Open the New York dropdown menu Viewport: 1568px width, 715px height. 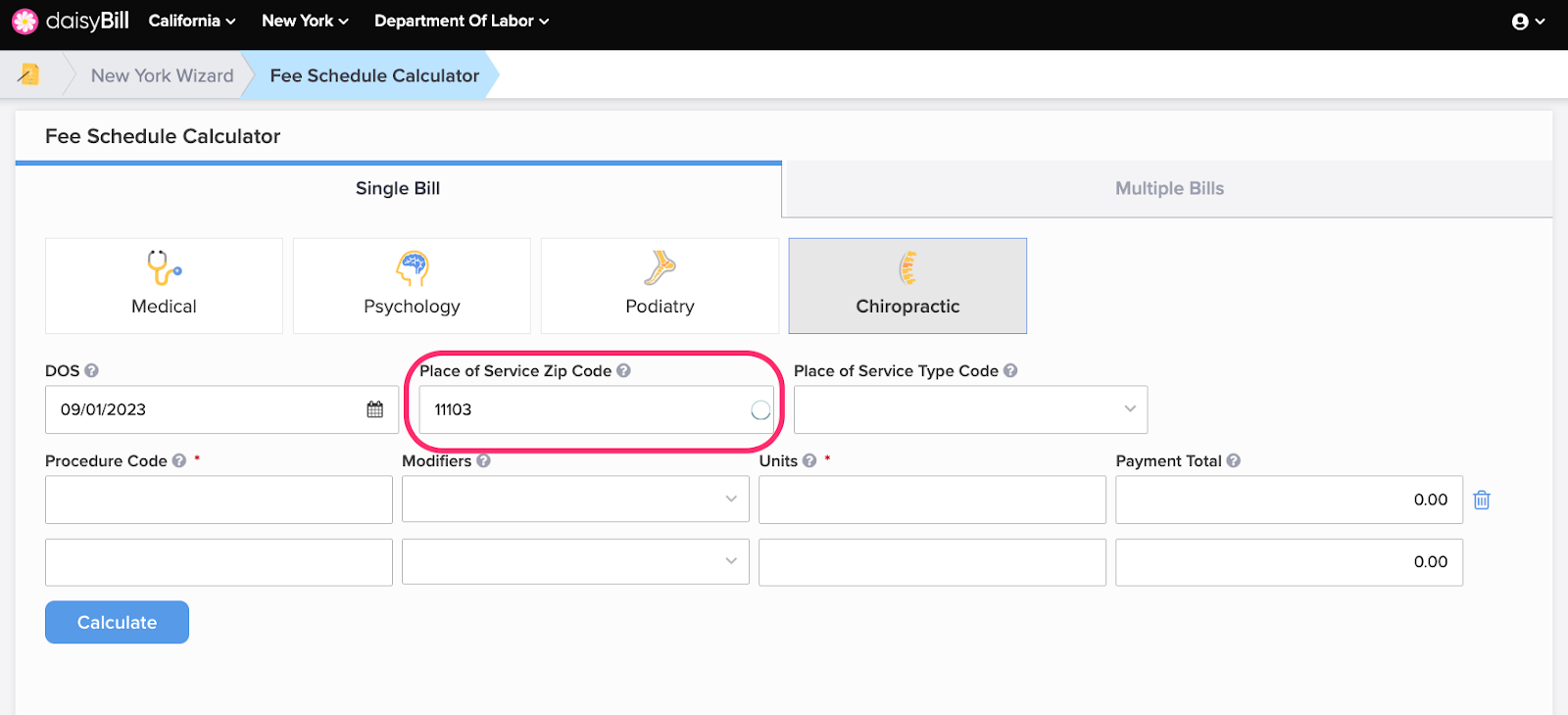click(x=305, y=21)
